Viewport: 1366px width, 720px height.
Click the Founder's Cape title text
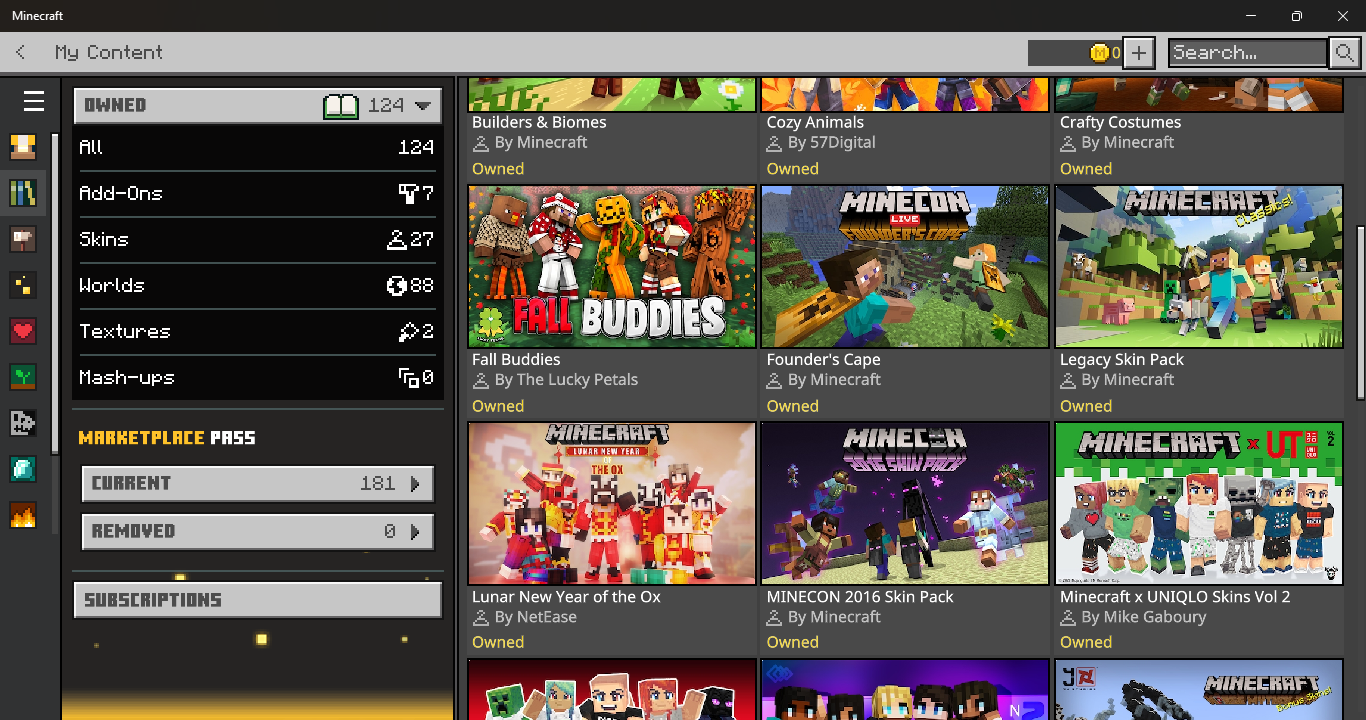click(823, 359)
